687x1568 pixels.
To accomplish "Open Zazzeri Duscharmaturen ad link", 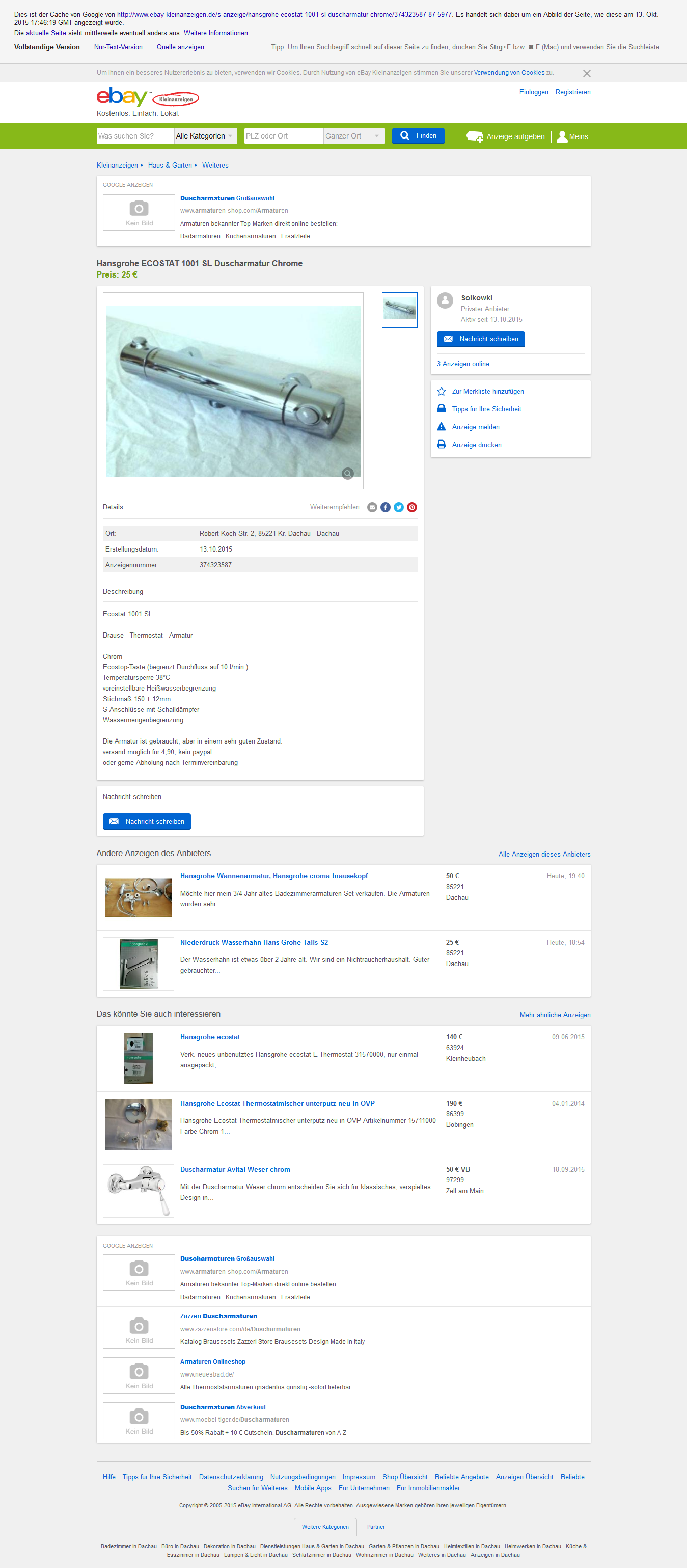I will (218, 1316).
